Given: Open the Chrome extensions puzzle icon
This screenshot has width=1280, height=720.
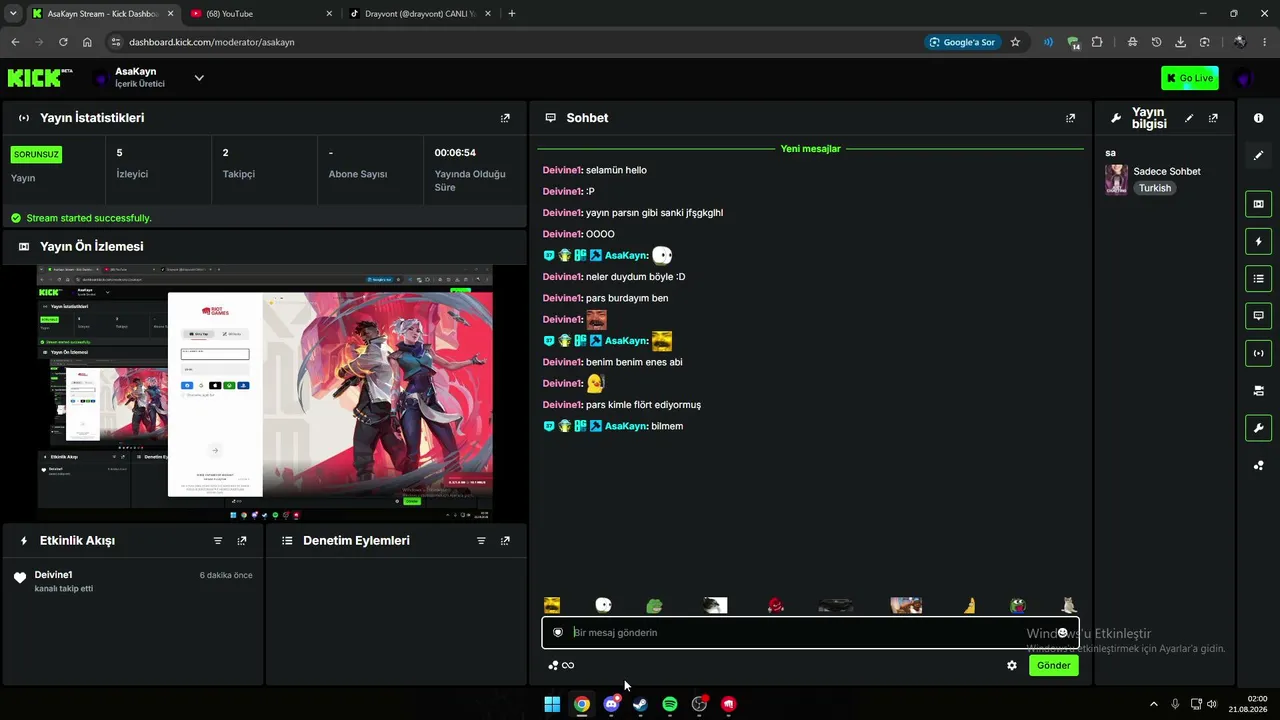Looking at the screenshot, I should (x=1097, y=42).
